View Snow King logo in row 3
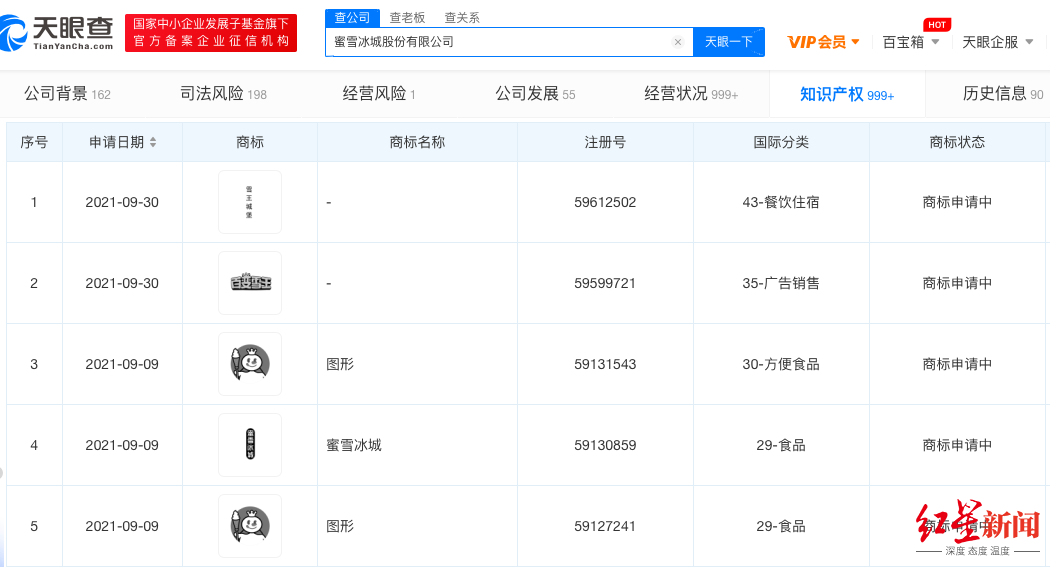Viewport: 1050px width, 567px height. (249, 364)
